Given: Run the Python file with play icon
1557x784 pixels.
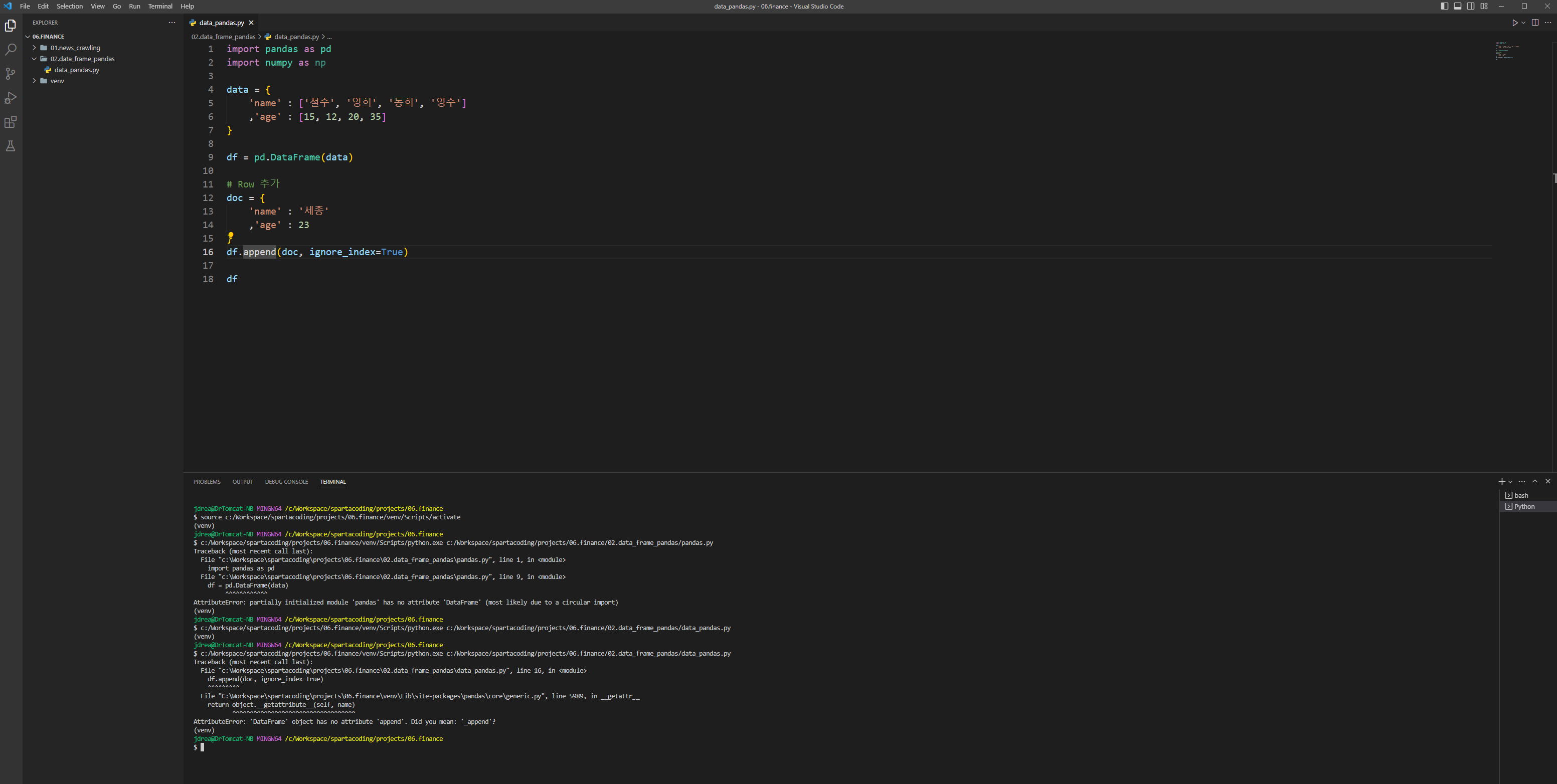Looking at the screenshot, I should point(1515,23).
